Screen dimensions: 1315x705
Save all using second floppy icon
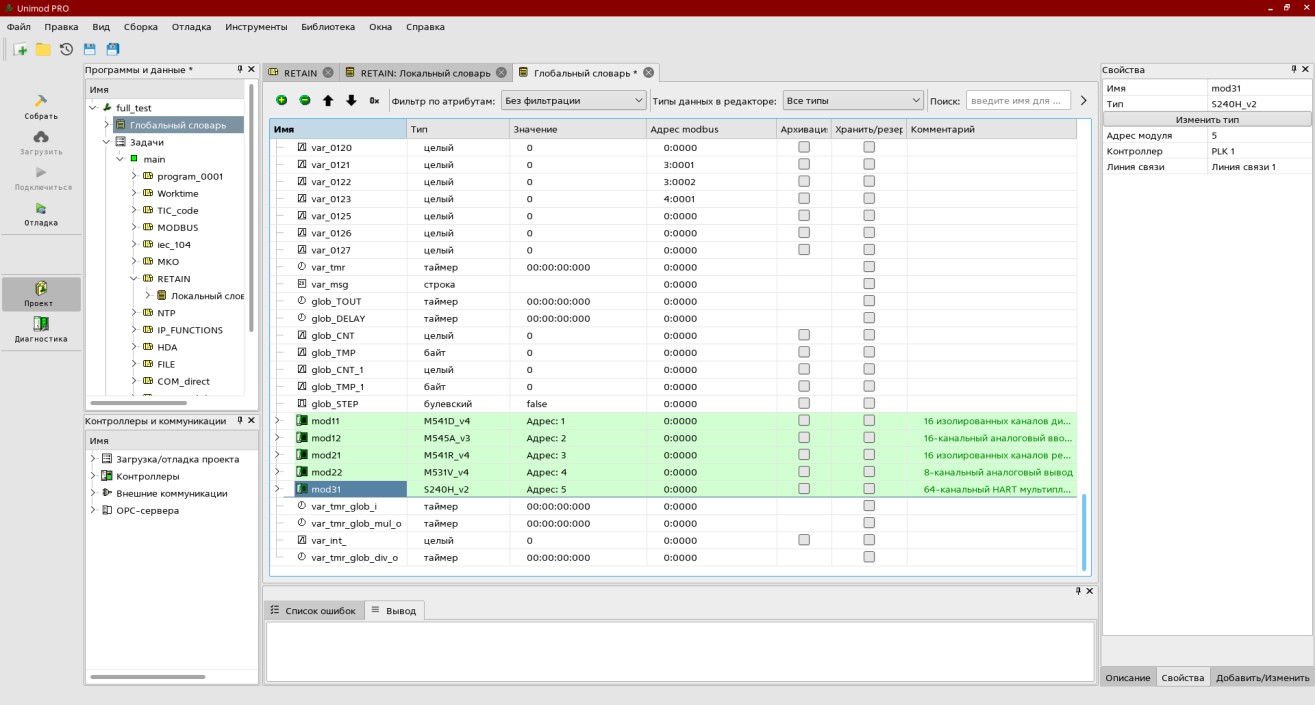pyautogui.click(x=113, y=49)
